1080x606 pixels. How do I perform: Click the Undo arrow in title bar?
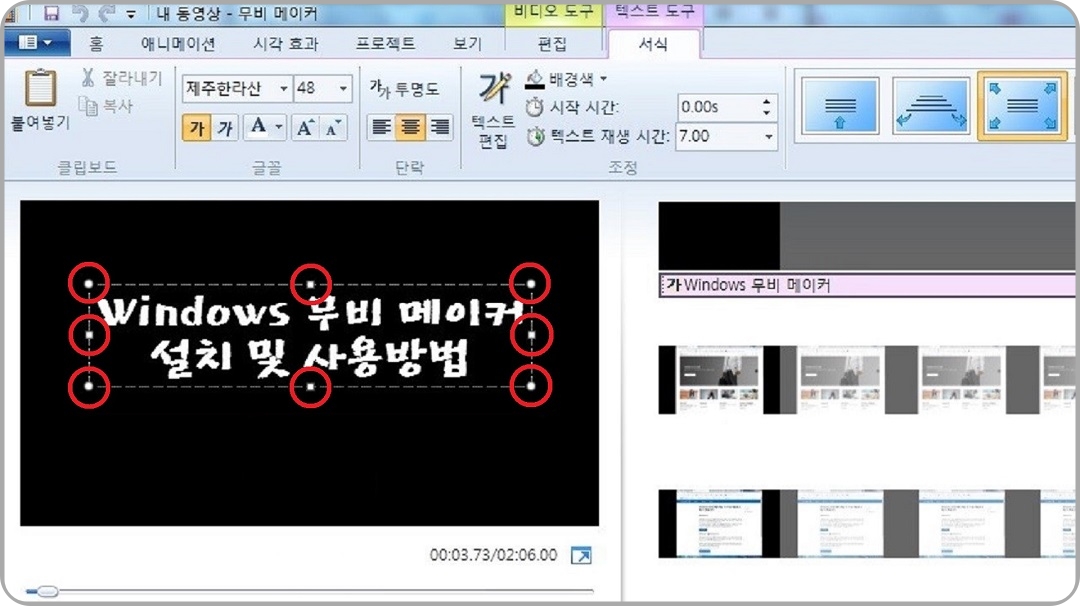(x=81, y=12)
